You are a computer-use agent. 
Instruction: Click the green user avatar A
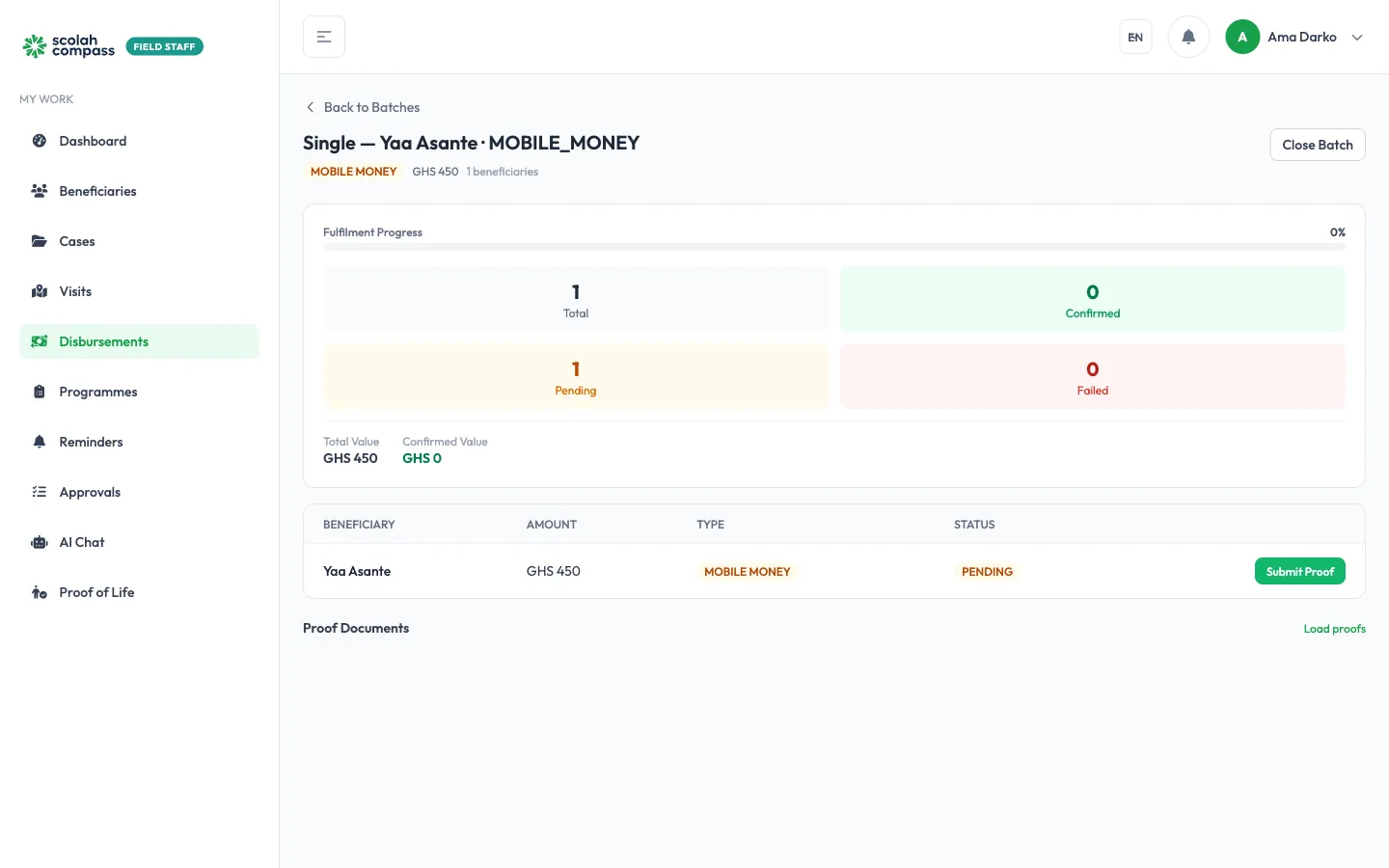[1242, 37]
